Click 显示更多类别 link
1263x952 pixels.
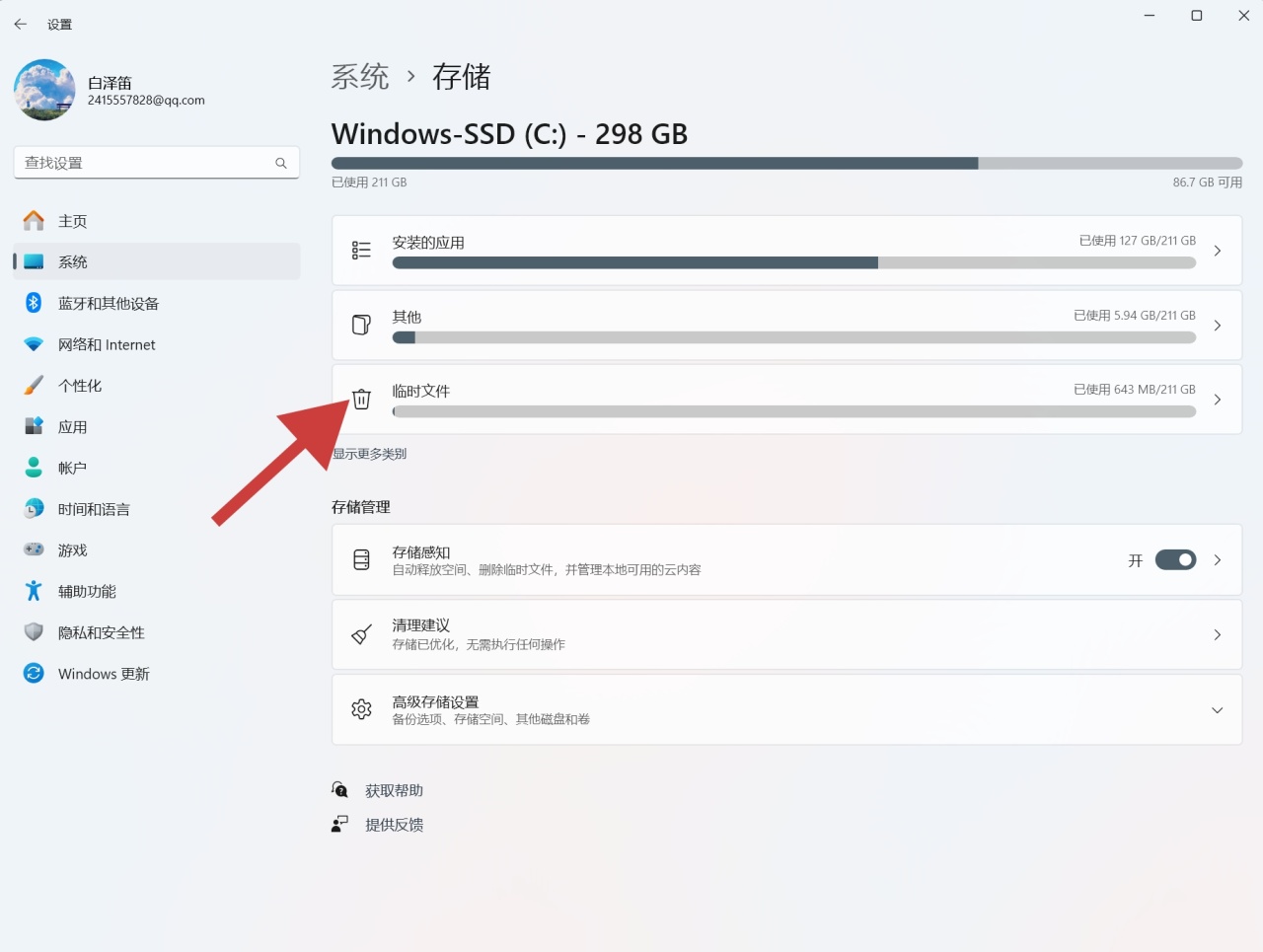point(369,454)
